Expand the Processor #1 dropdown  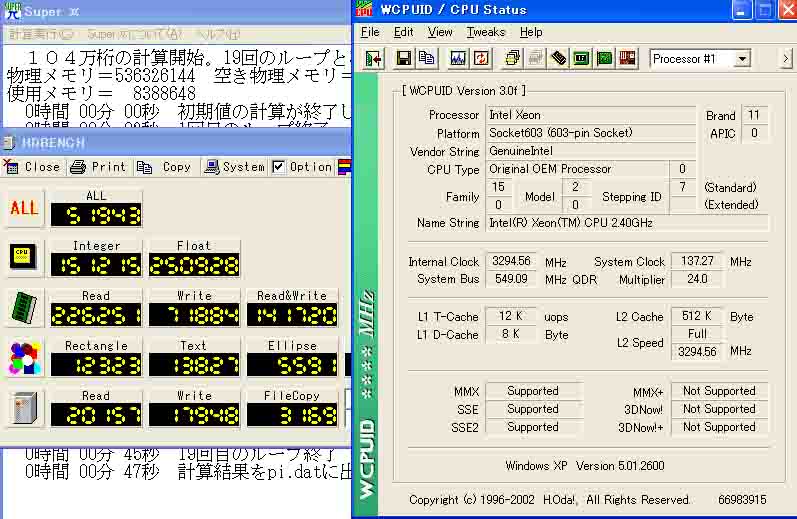tap(742, 59)
